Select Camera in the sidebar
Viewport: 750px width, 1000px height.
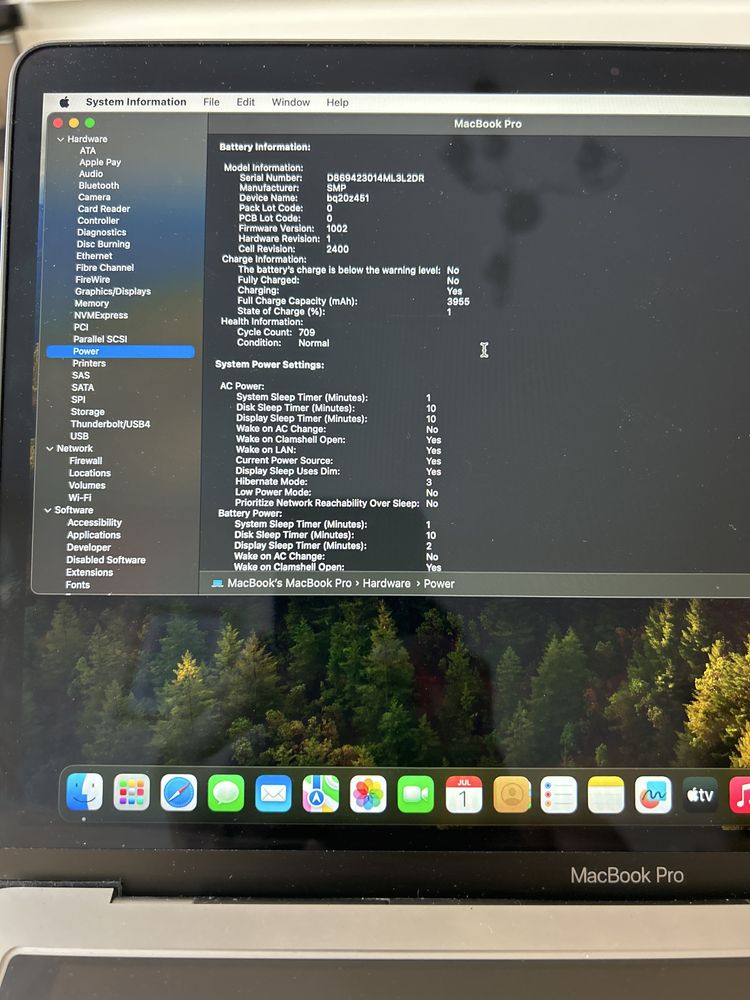pyautogui.click(x=94, y=197)
